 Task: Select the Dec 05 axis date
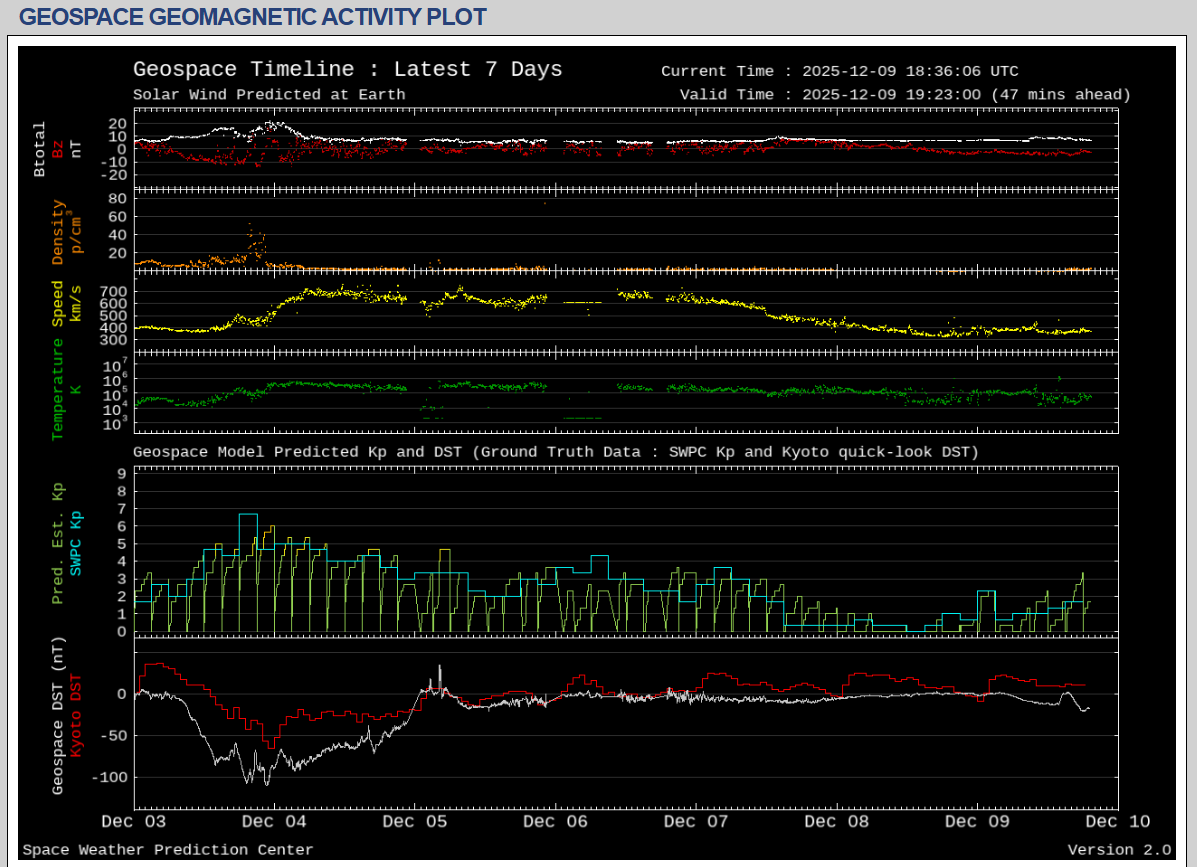(414, 822)
